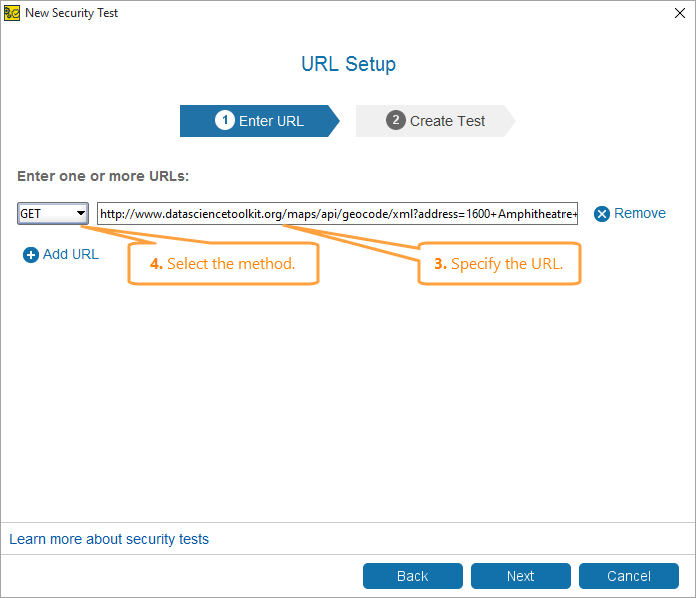Open the GET method dropdown arrow
696x598 pixels.
tap(81, 213)
